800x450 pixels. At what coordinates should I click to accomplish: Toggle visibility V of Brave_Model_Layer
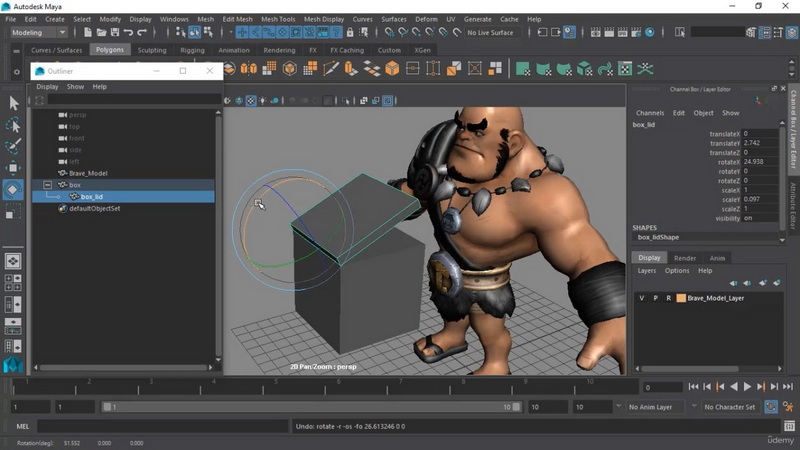[642, 298]
